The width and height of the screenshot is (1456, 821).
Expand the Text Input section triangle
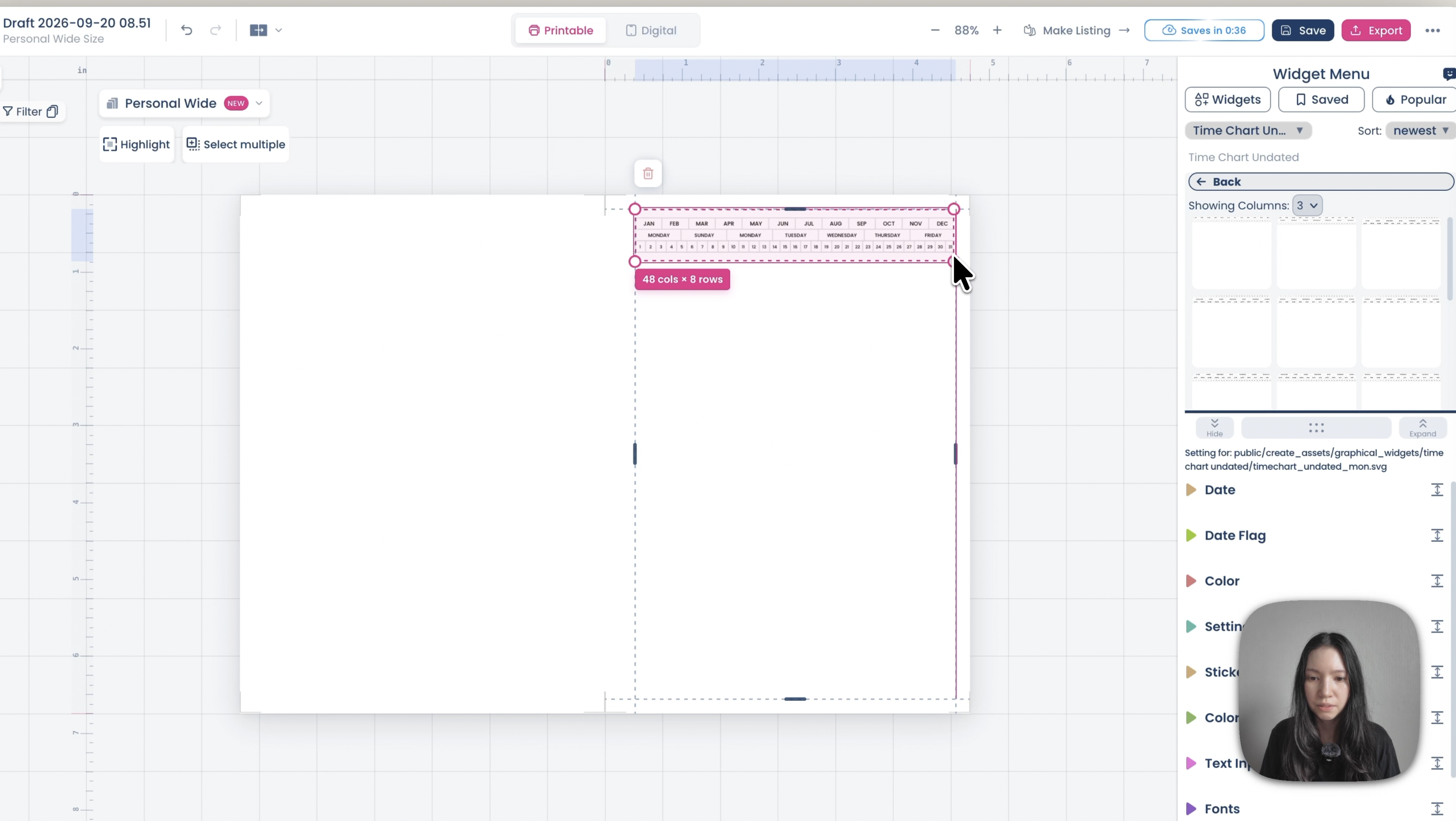coord(1191,763)
